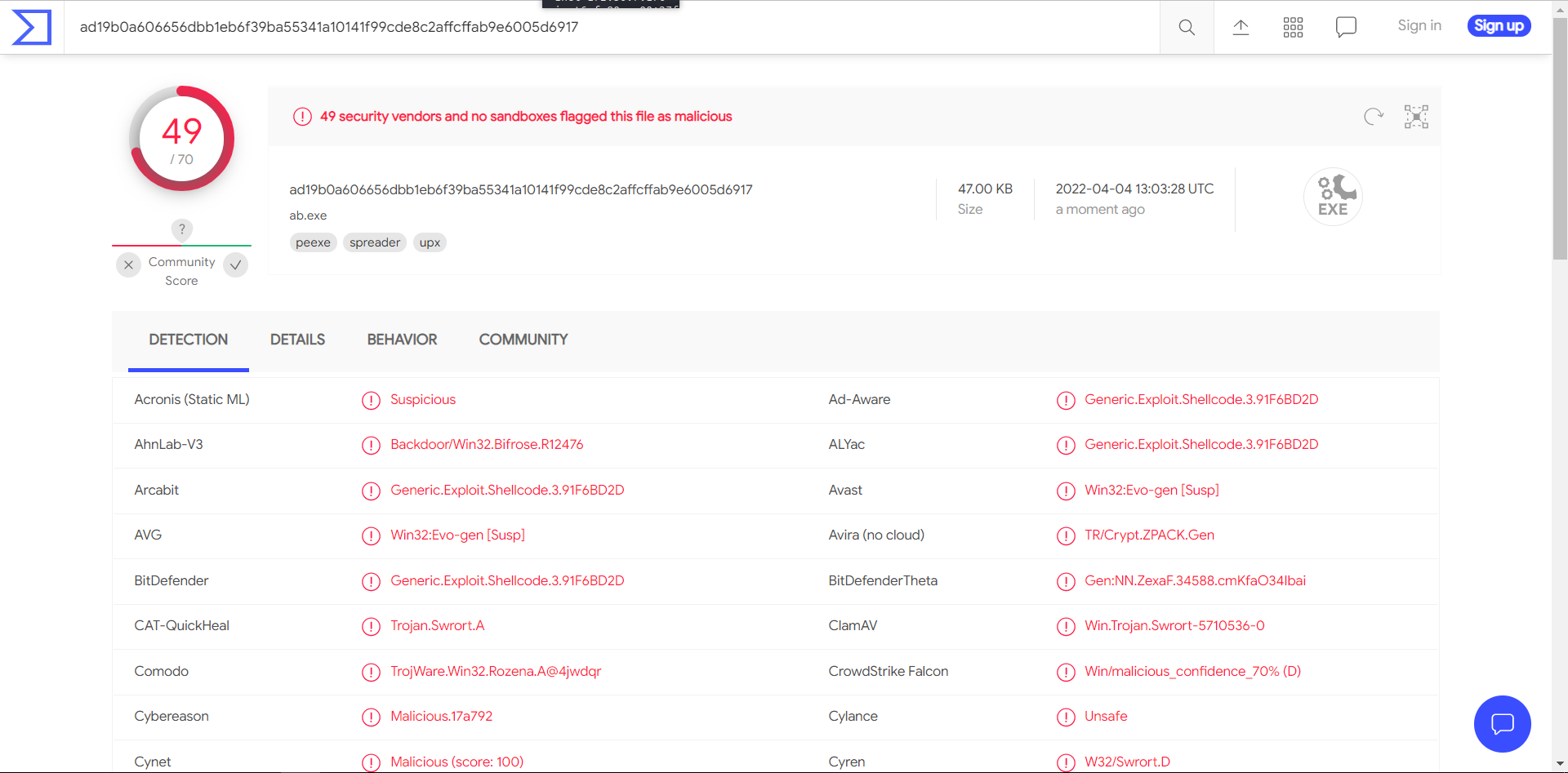Click the Malicious (score: 100) result
The image size is (1568, 773).
click(x=457, y=762)
